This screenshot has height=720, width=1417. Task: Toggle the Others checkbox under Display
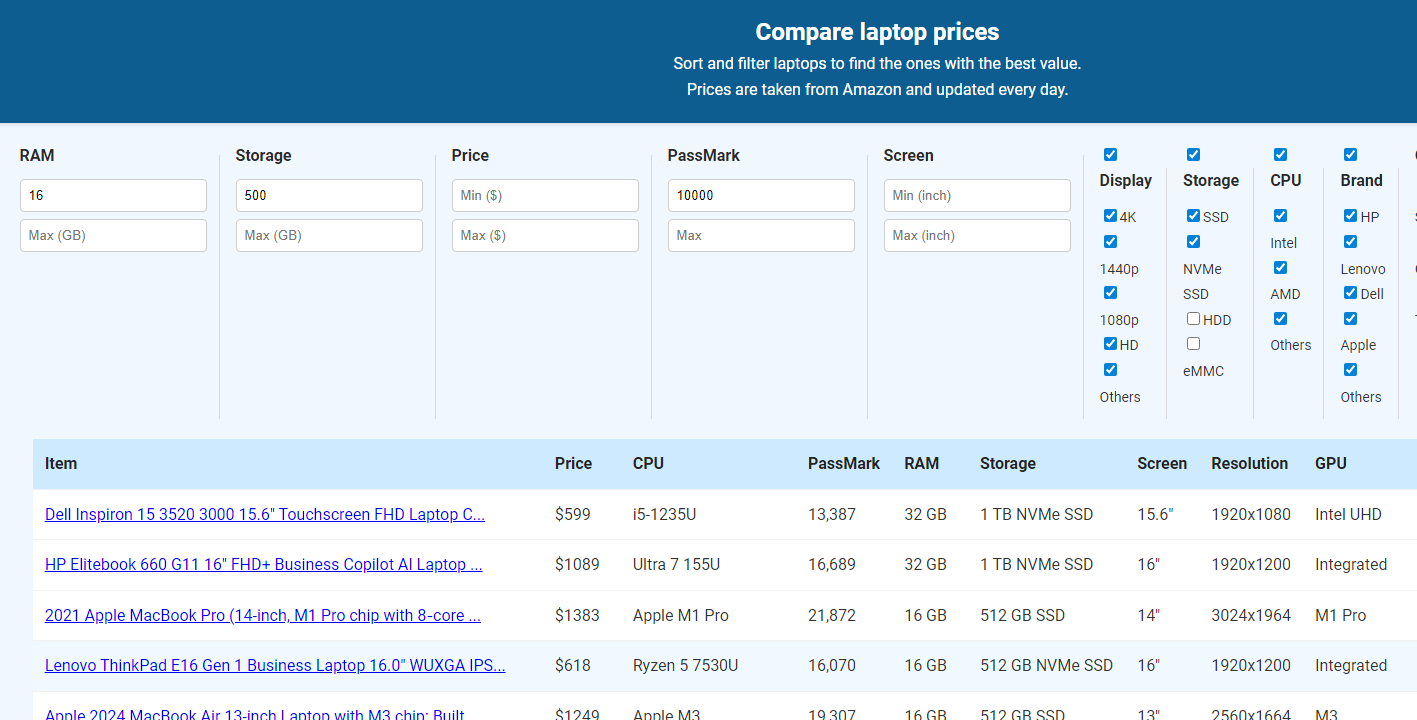(1110, 369)
